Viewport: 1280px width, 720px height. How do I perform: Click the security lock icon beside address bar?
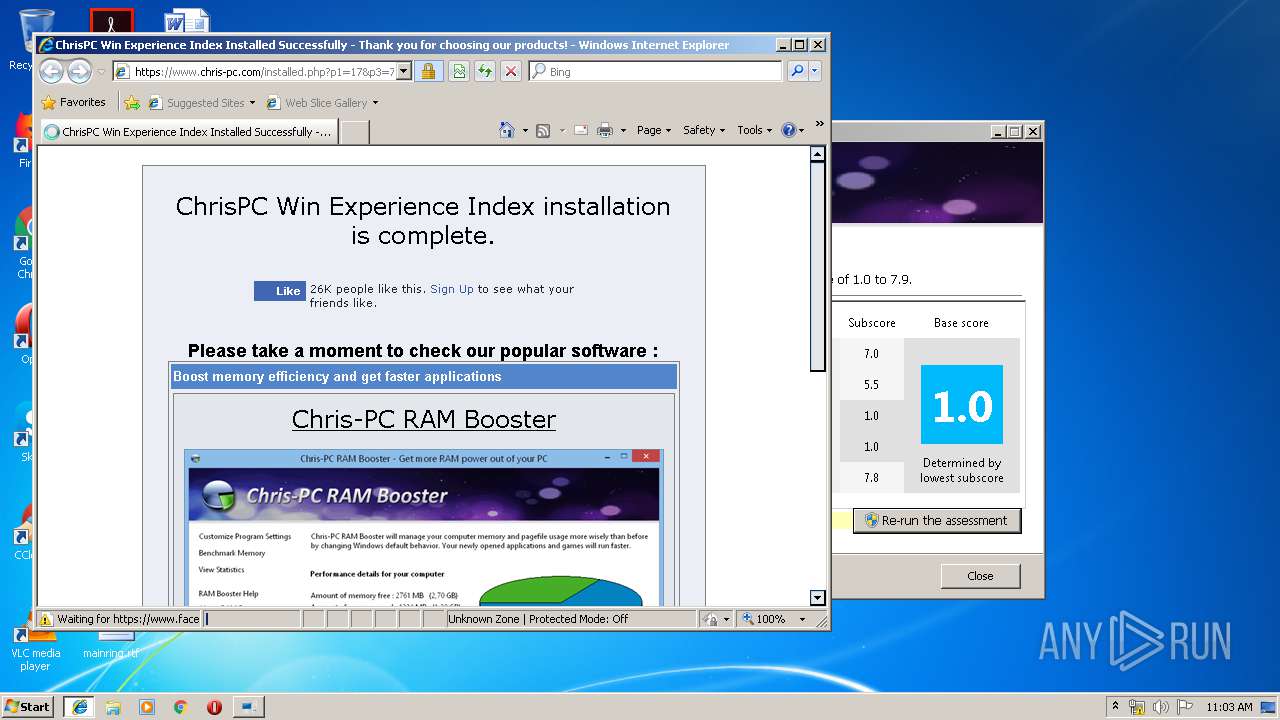coord(428,71)
